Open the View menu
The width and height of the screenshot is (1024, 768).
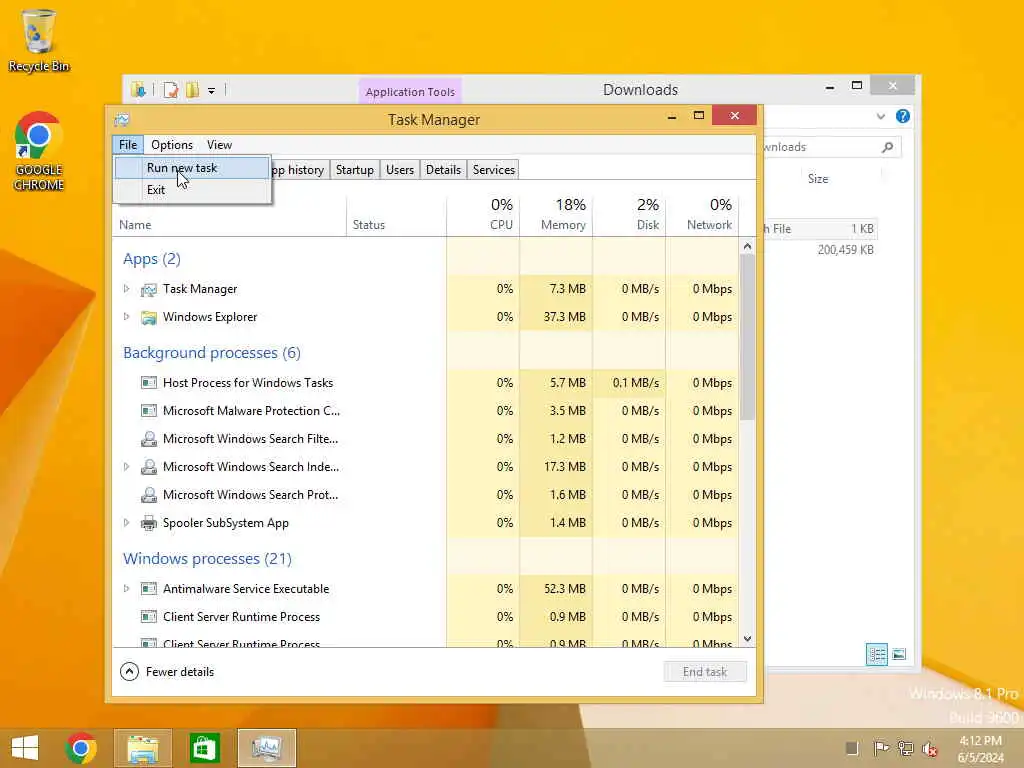pos(219,145)
